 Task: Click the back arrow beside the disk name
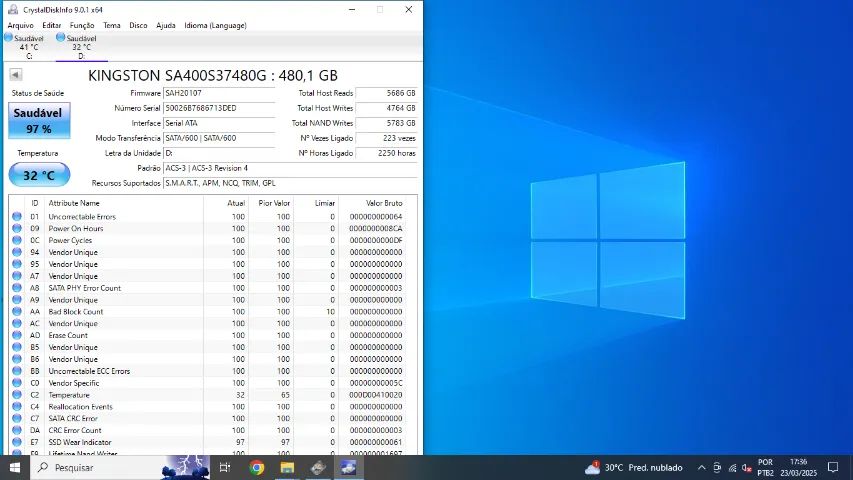click(x=16, y=75)
